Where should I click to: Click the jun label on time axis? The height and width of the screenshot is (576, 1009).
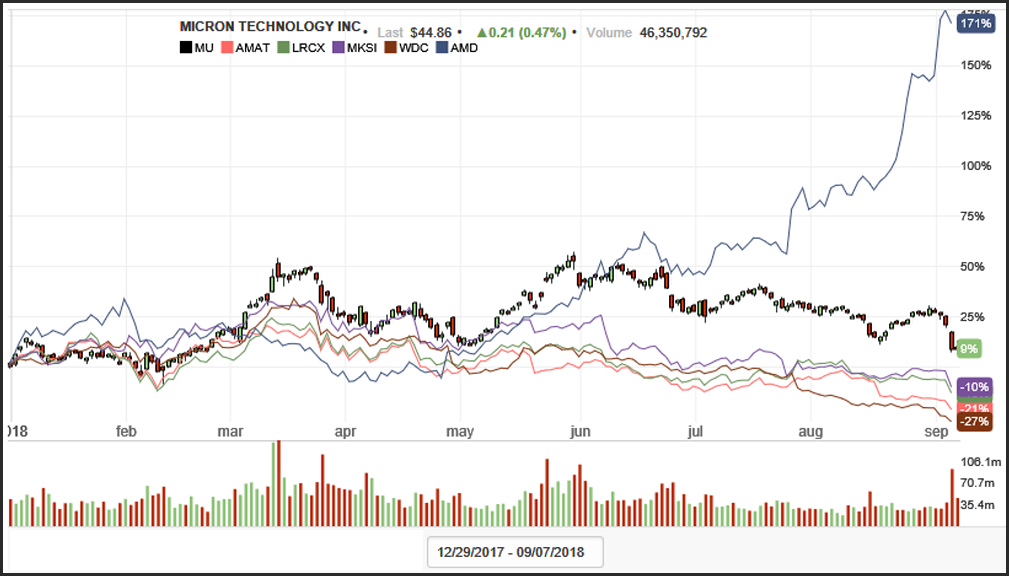point(580,432)
